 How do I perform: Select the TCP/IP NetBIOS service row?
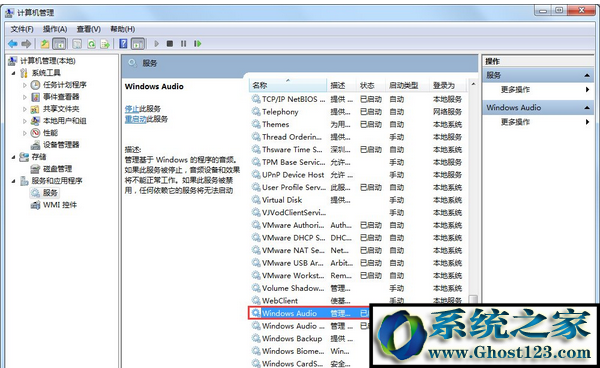tap(359, 99)
